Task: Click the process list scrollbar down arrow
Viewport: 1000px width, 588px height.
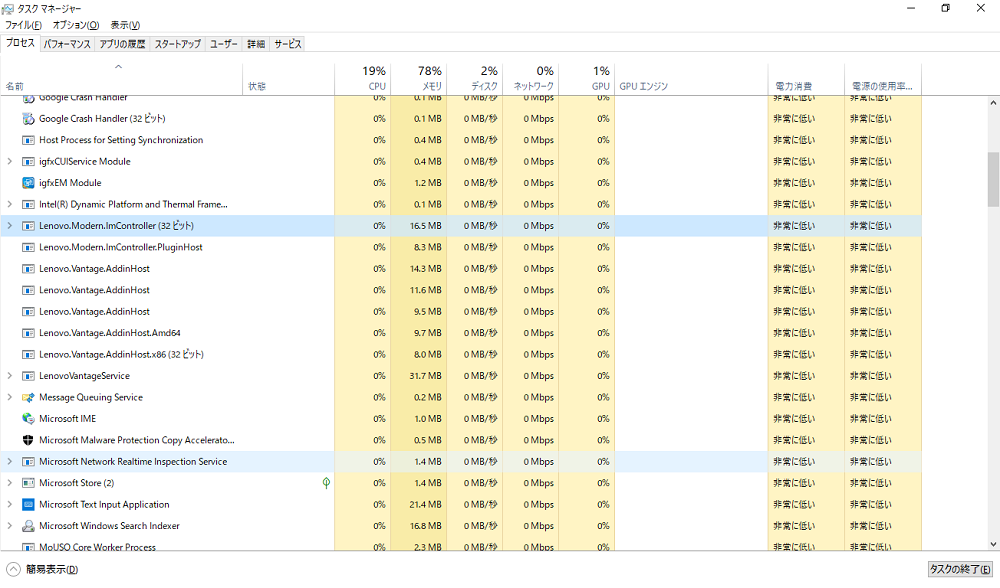Action: pos(994,544)
